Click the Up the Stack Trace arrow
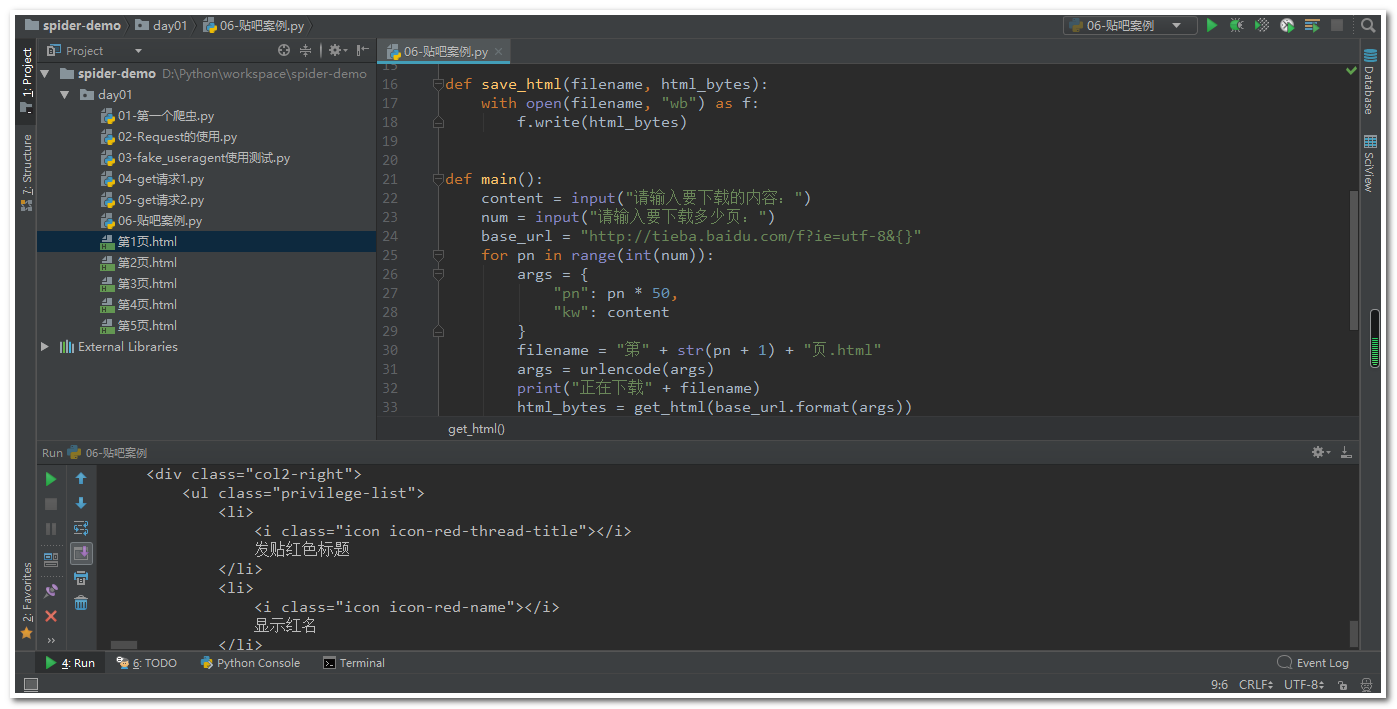Image resolution: width=1397 pixels, height=709 pixels. tap(81, 479)
